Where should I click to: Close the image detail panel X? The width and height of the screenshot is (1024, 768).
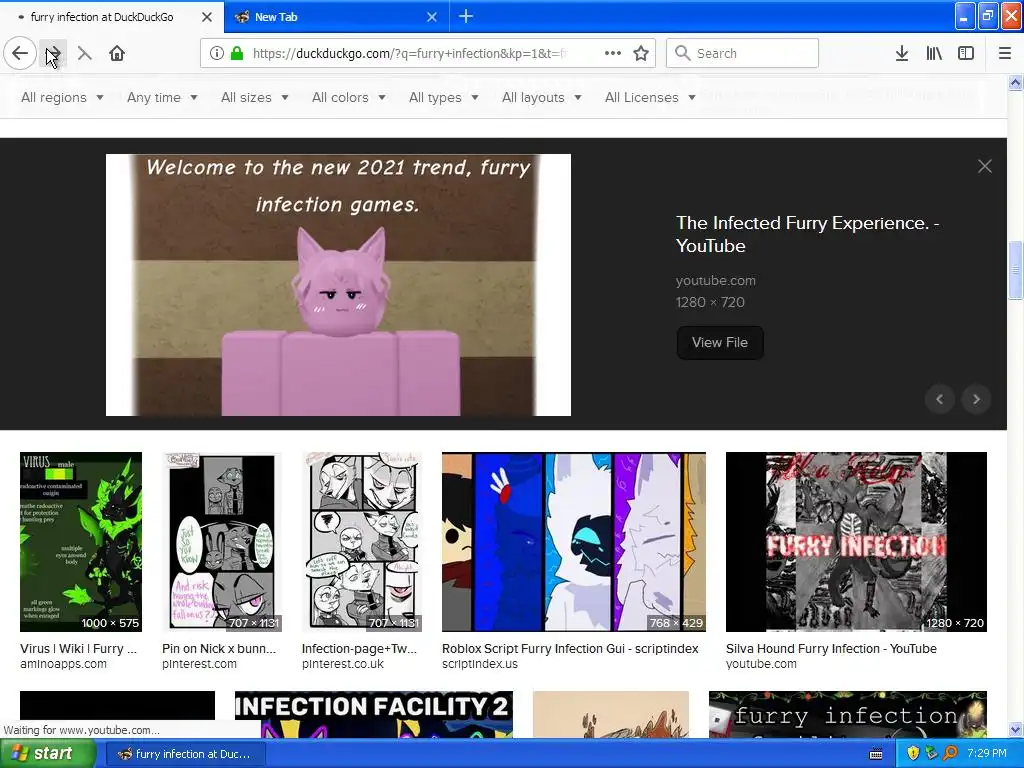[985, 167]
